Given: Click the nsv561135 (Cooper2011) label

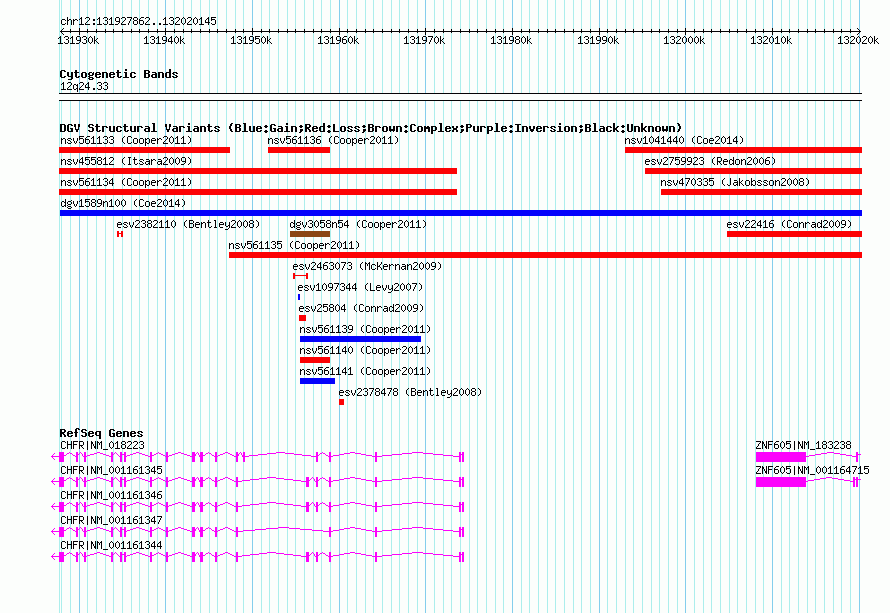Looking at the screenshot, I should (294, 245).
